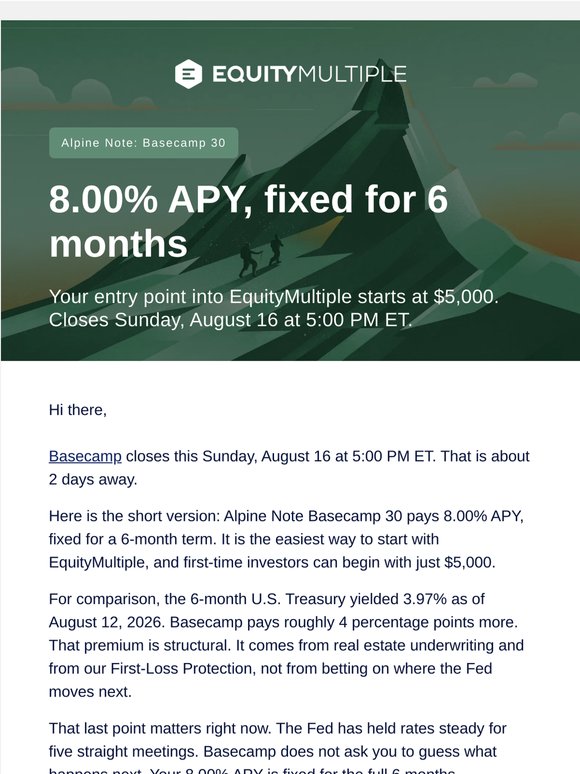Click the EquityMultiple hexagon logo icon
Image resolution: width=580 pixels, height=774 pixels.
point(188,74)
